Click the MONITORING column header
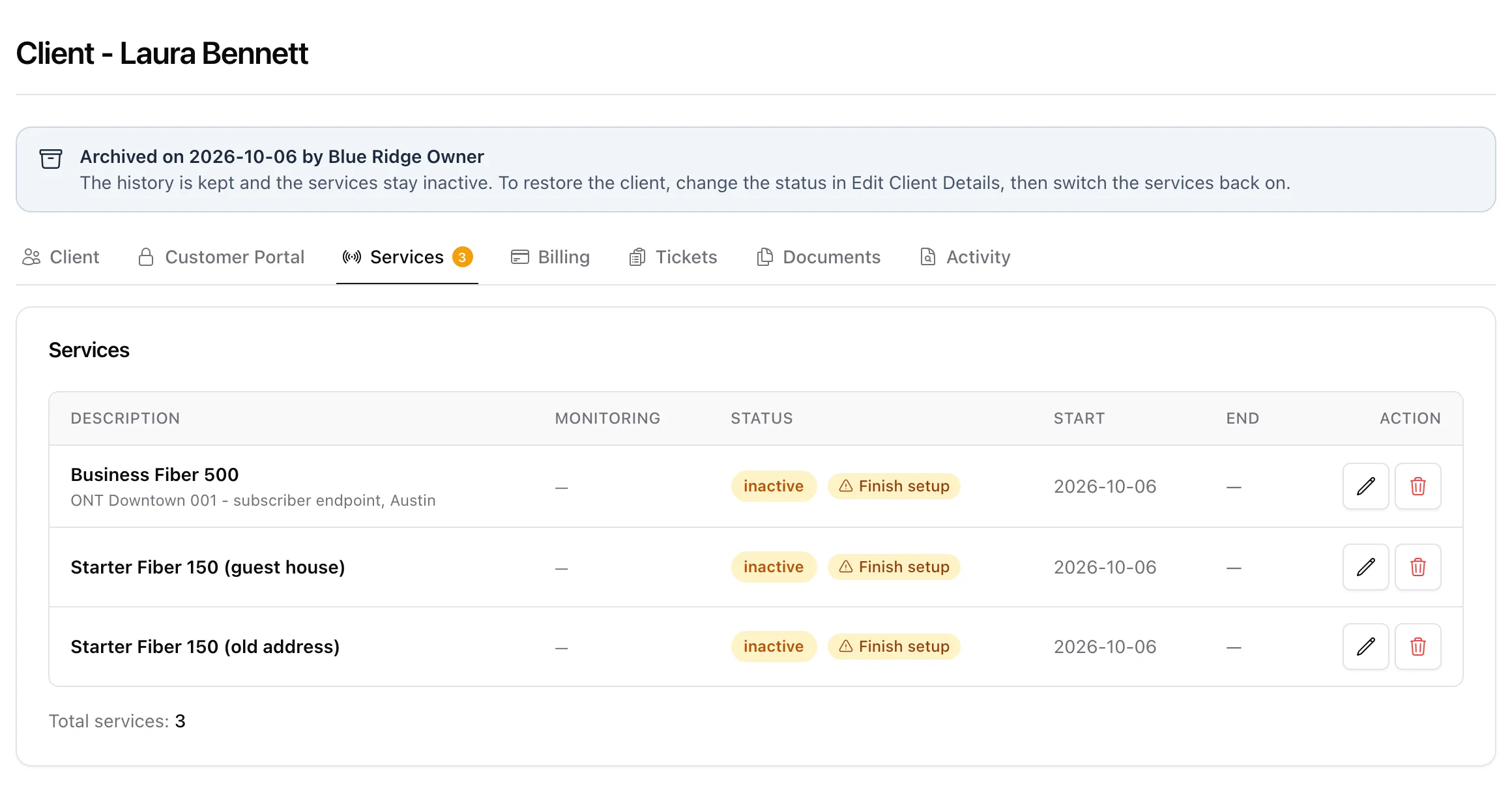The image size is (1512, 786). (607, 418)
